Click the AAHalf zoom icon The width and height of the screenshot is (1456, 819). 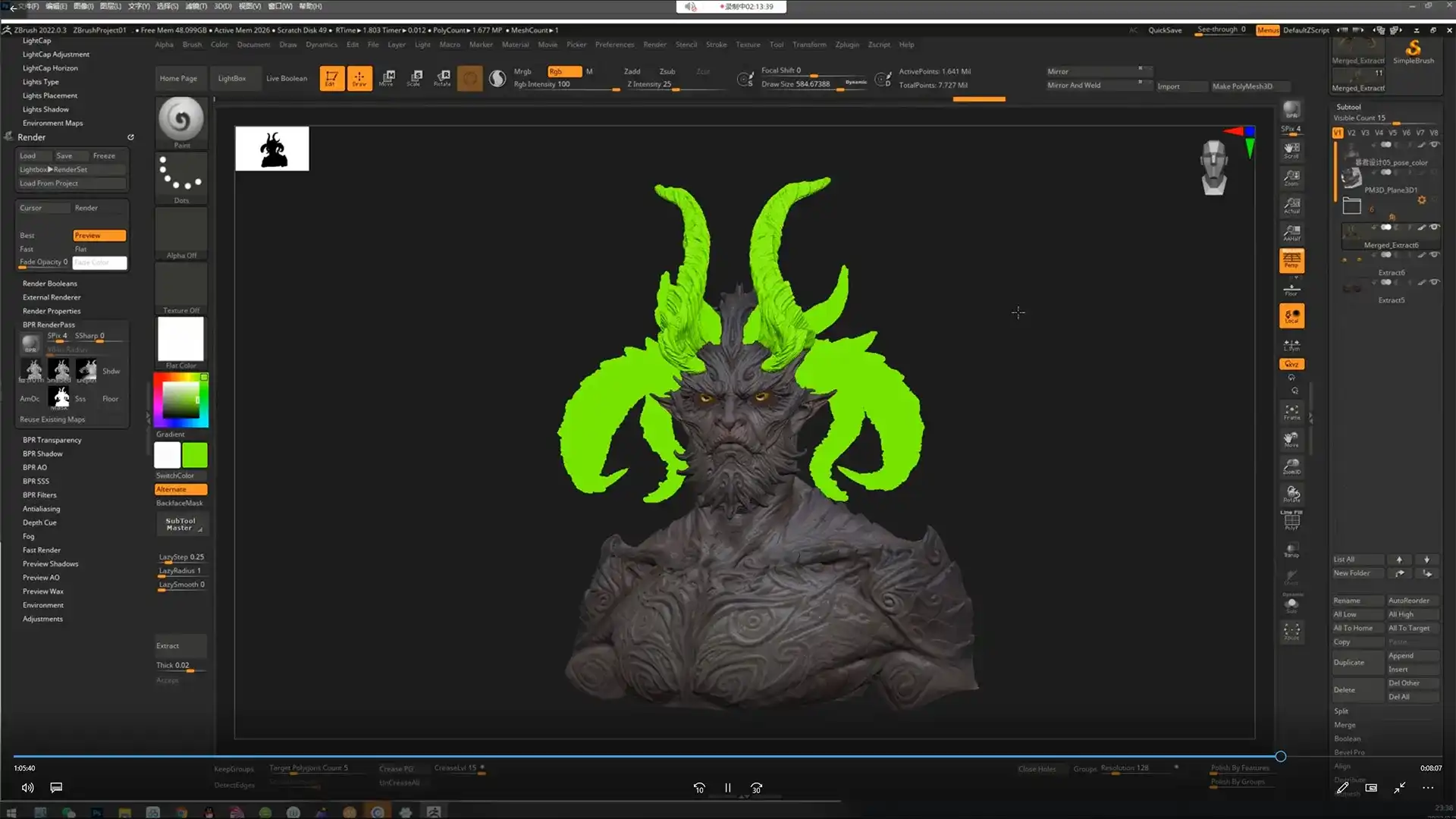tap(1291, 233)
